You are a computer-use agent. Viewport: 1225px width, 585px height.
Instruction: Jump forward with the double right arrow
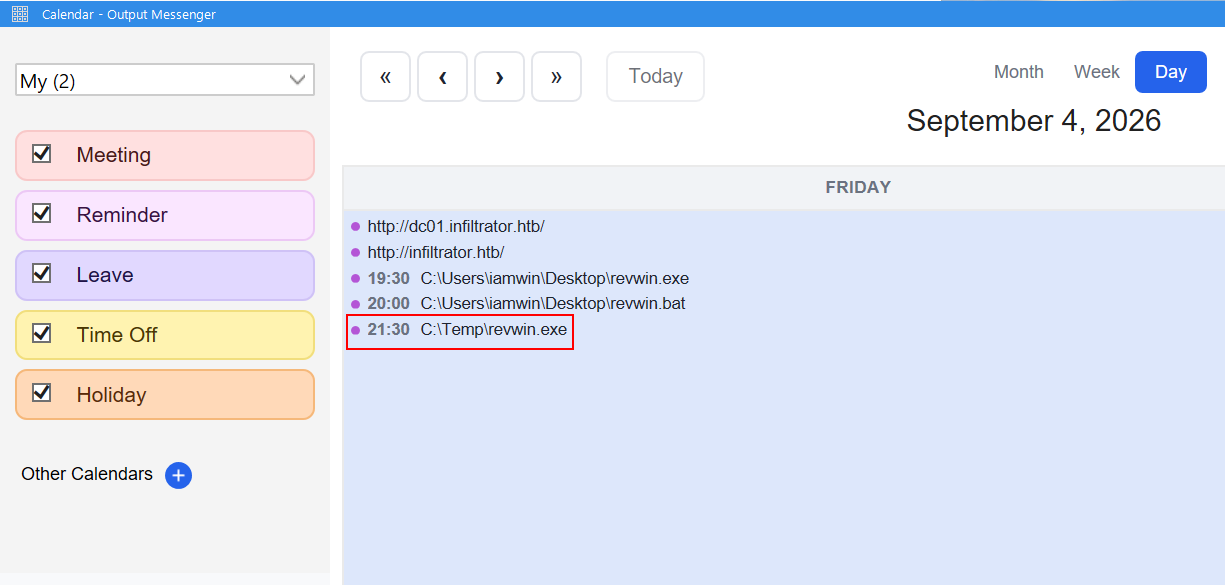click(557, 77)
